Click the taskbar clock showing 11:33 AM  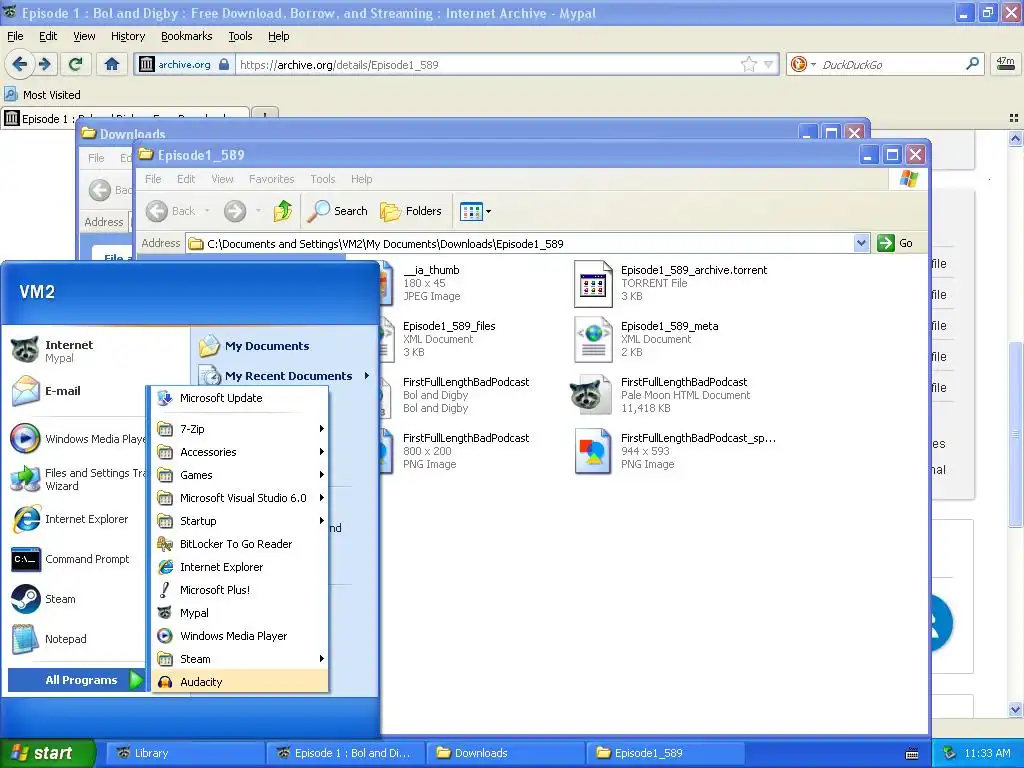tap(987, 753)
